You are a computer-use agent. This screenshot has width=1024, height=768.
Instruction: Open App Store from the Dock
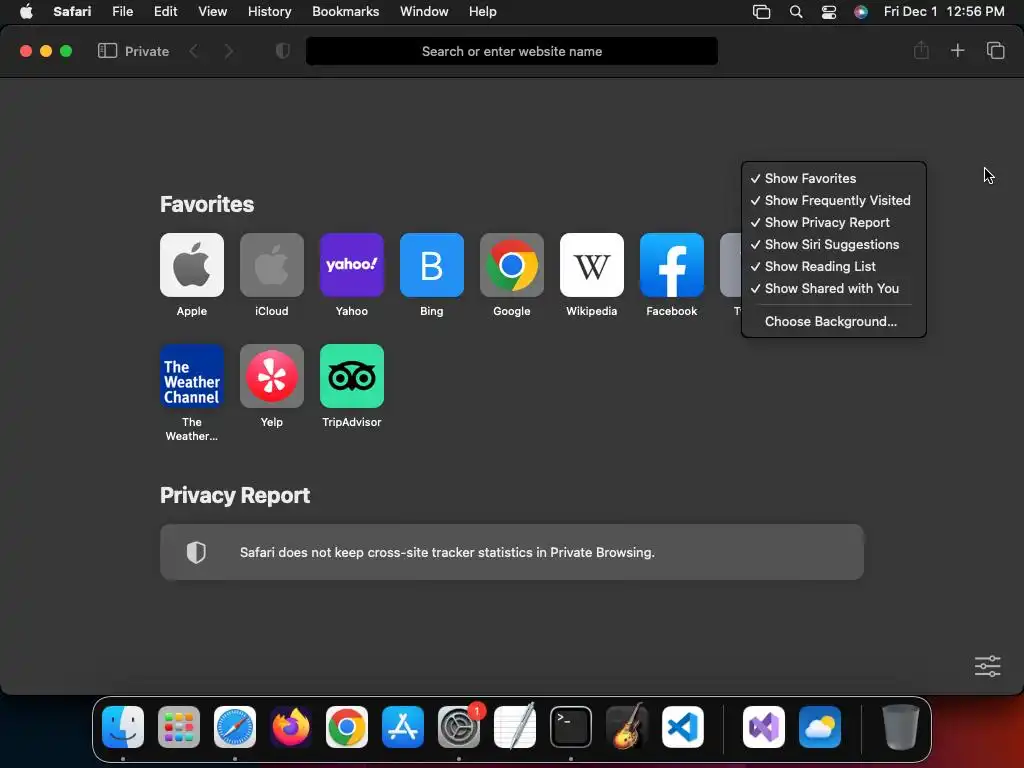403,727
